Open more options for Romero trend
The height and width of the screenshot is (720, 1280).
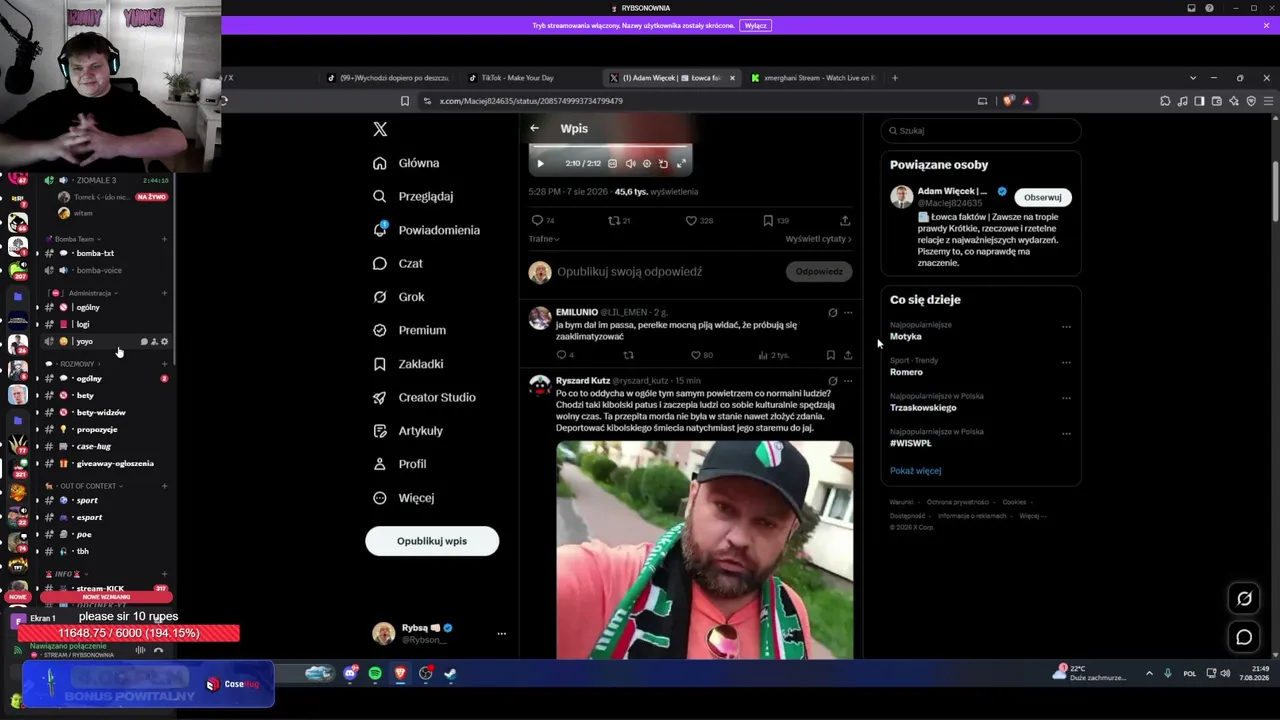point(1066,362)
